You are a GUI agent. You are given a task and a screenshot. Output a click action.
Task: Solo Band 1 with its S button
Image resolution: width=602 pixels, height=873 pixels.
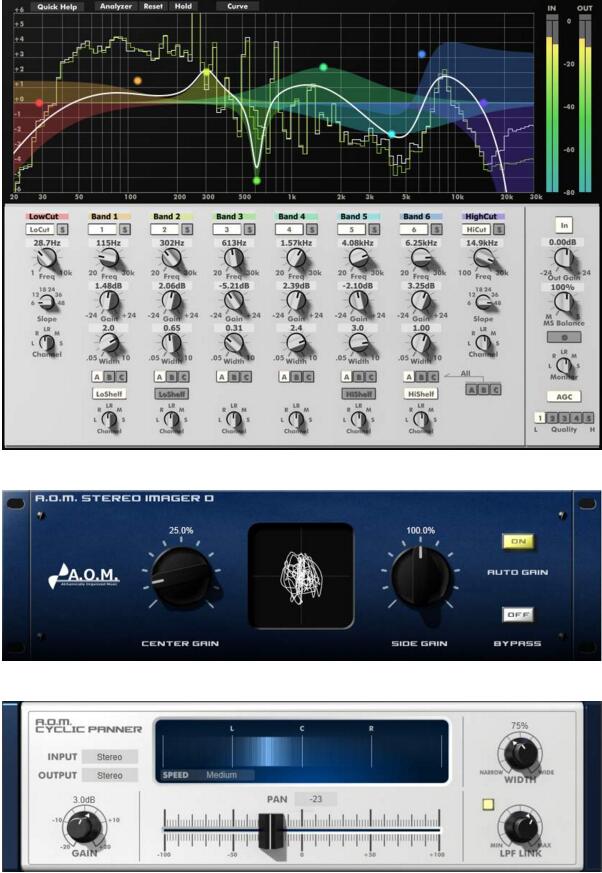pyautogui.click(x=124, y=229)
